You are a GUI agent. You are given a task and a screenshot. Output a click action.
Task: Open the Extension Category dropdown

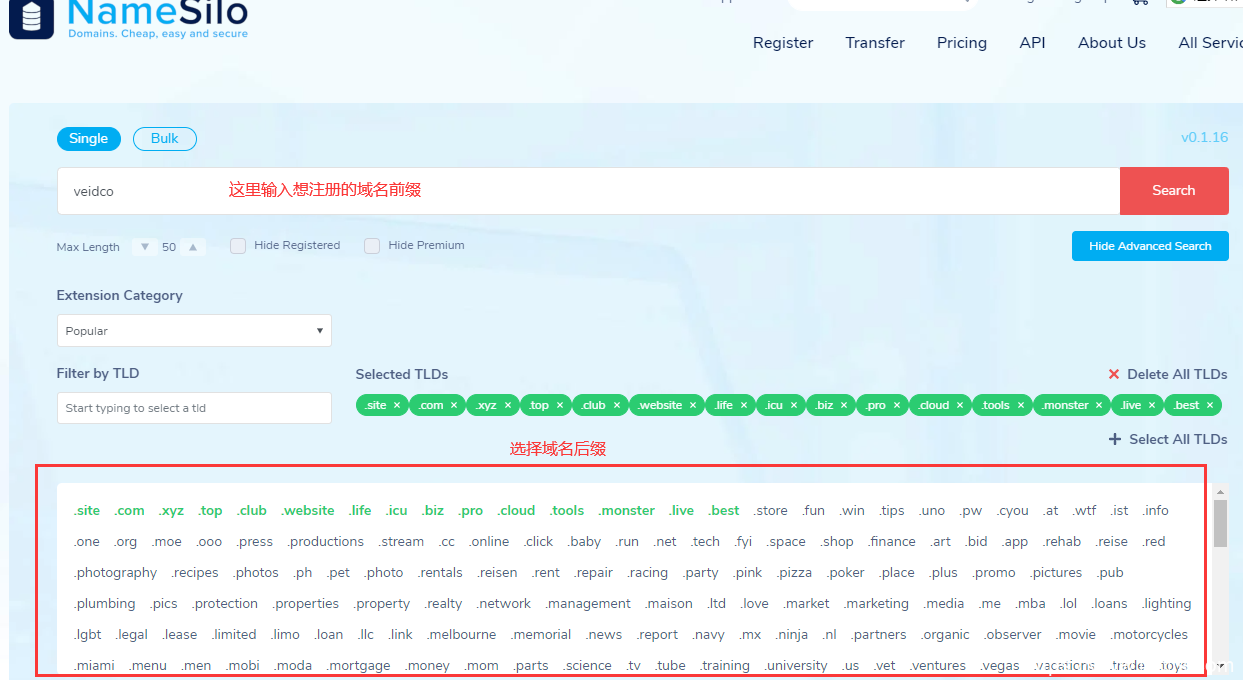tap(194, 331)
